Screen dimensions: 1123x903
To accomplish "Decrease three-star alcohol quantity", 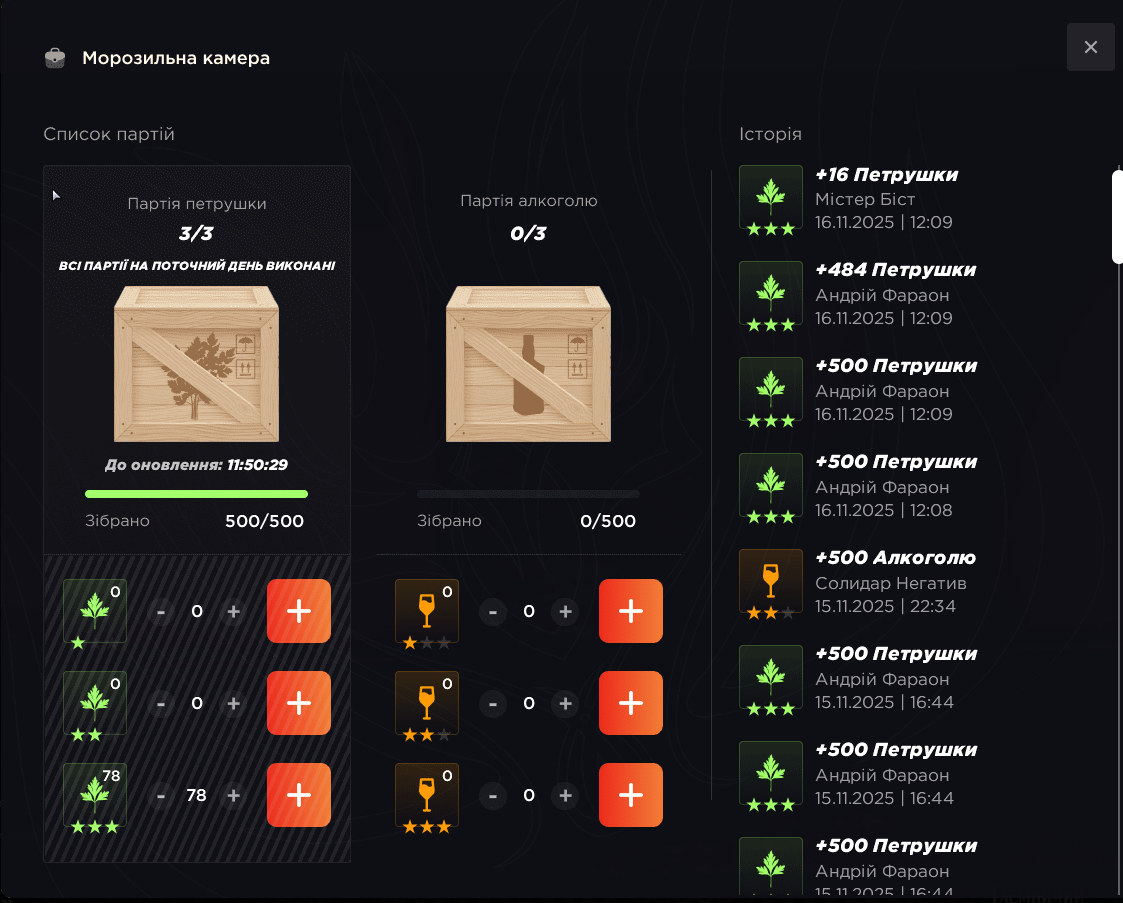I will tap(493, 796).
